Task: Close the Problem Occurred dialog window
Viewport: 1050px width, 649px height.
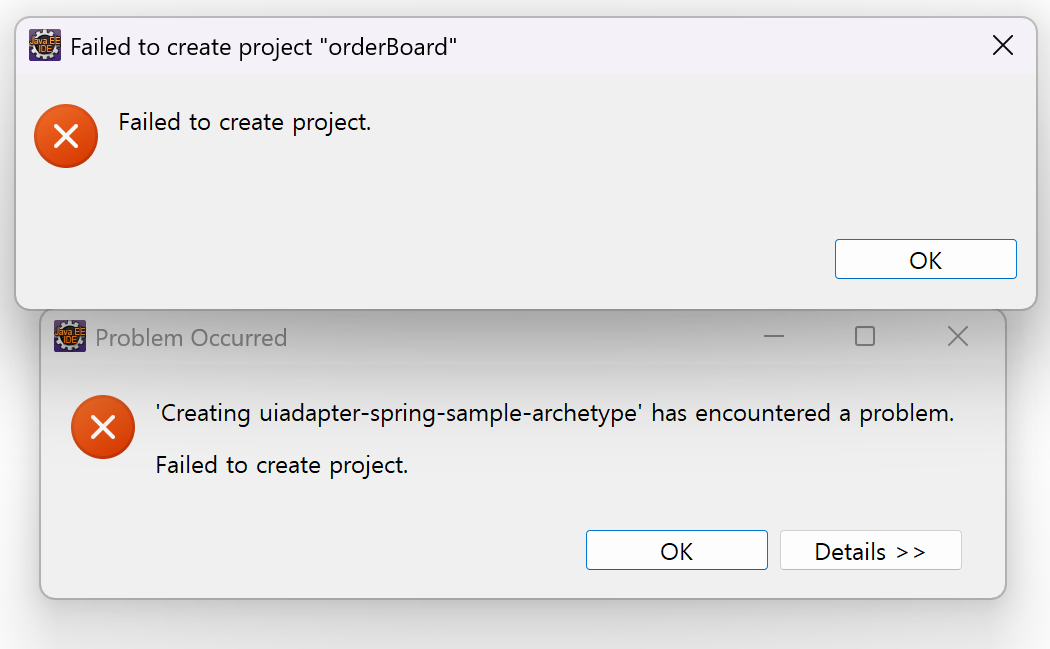Action: pyautogui.click(x=957, y=337)
